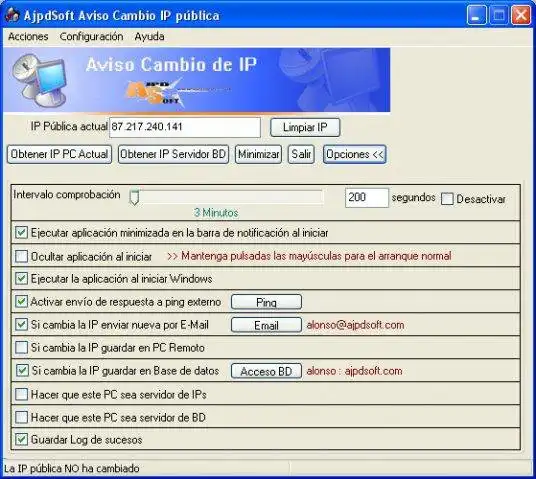The height and width of the screenshot is (479, 536).
Task: Open the Acciones menu
Action: pos(28,36)
